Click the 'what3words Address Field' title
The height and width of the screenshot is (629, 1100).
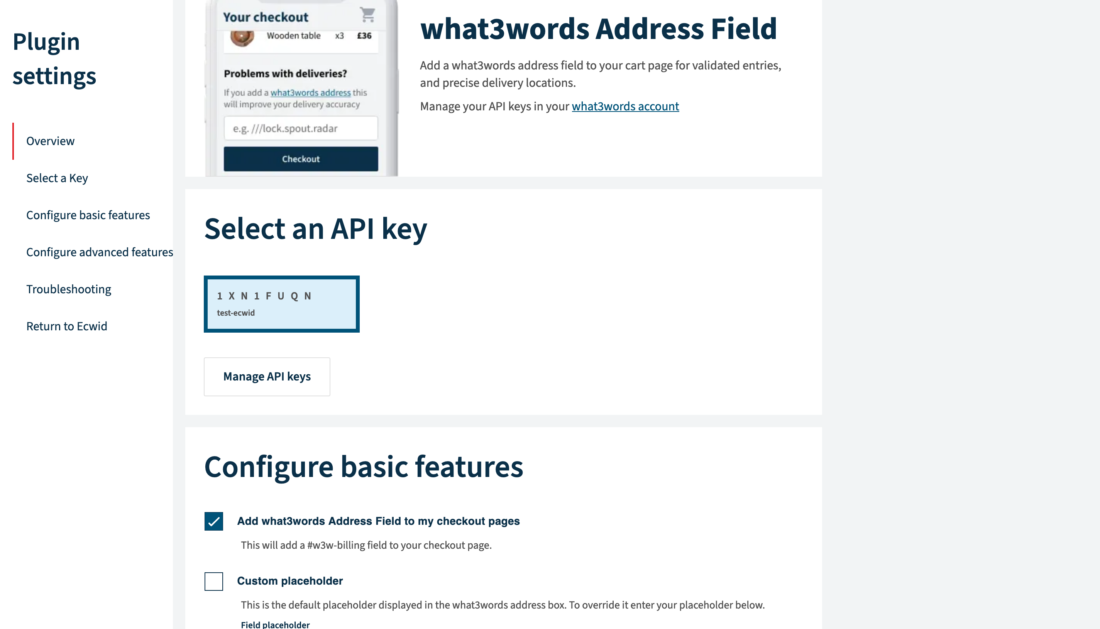coord(598,29)
